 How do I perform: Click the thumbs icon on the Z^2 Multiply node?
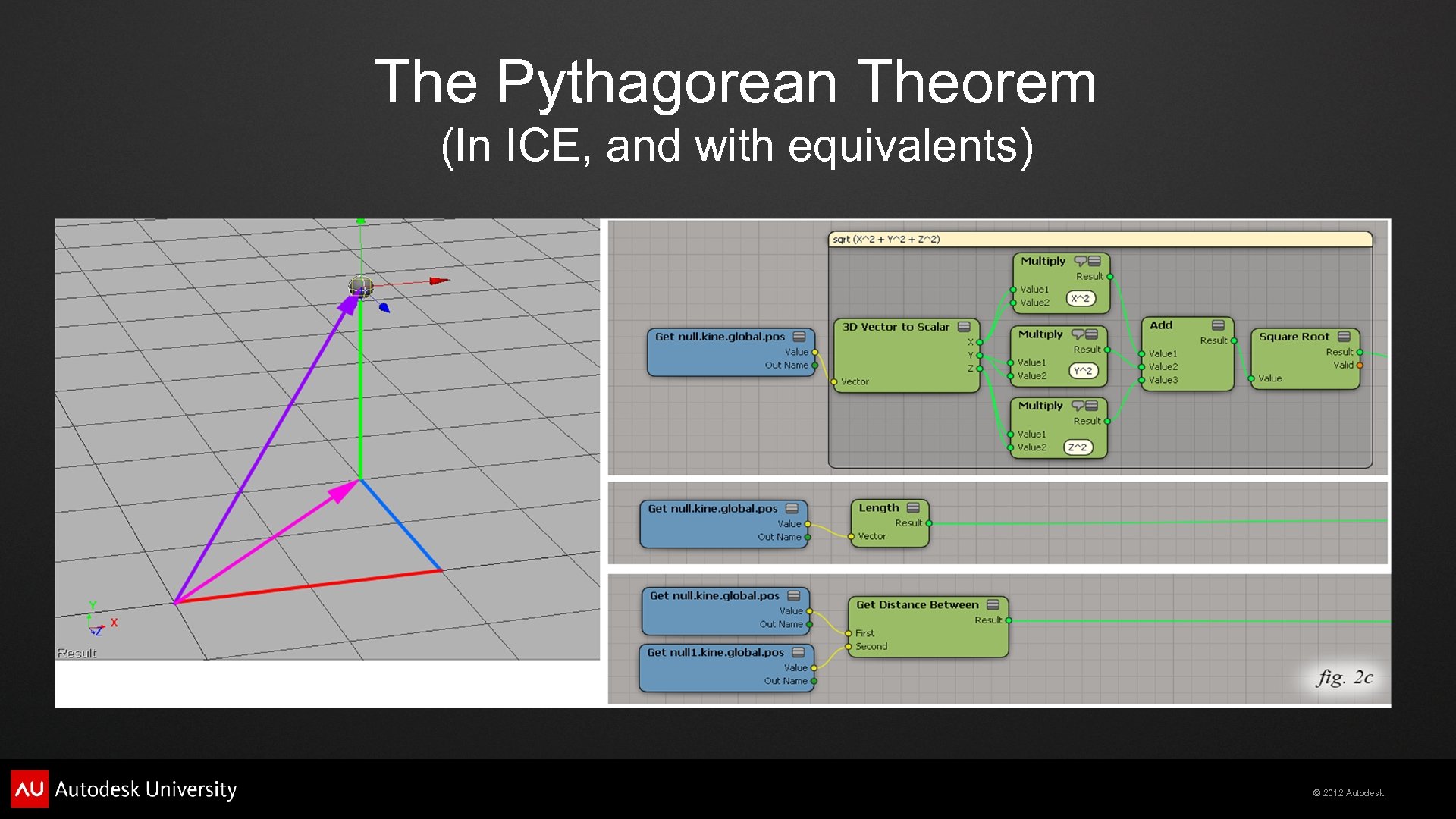point(1076,406)
